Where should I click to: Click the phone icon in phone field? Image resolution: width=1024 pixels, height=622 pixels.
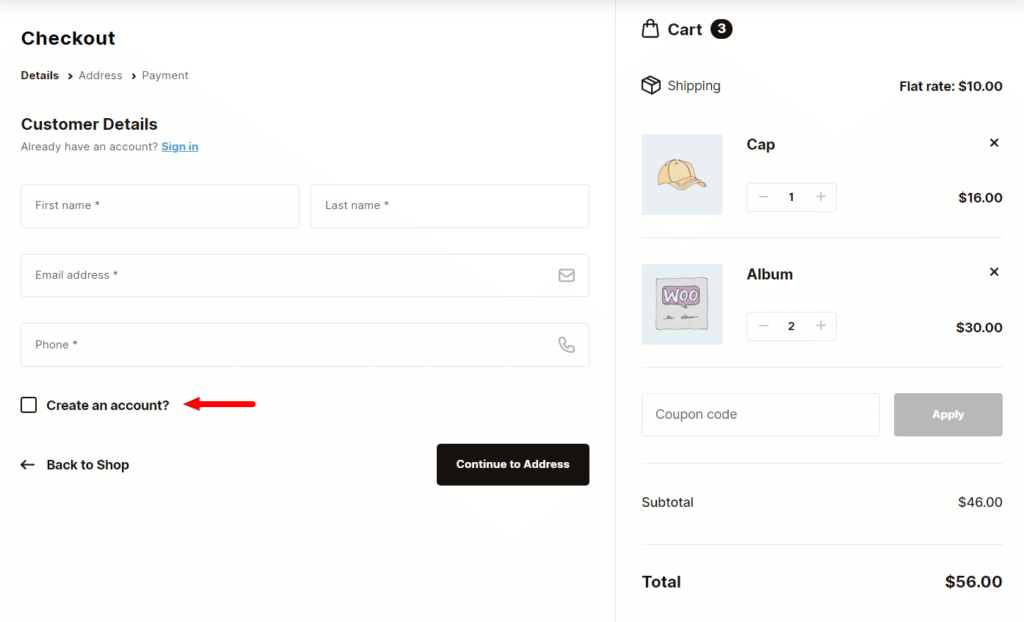(566, 343)
